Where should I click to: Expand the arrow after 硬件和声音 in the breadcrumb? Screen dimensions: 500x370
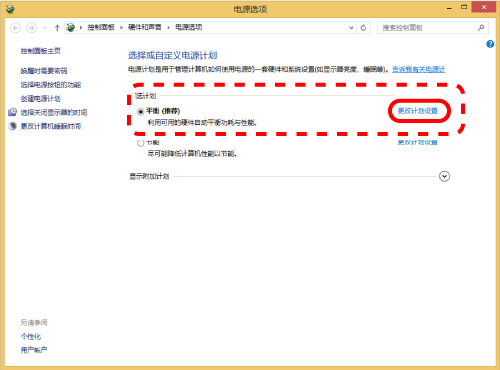pos(168,28)
